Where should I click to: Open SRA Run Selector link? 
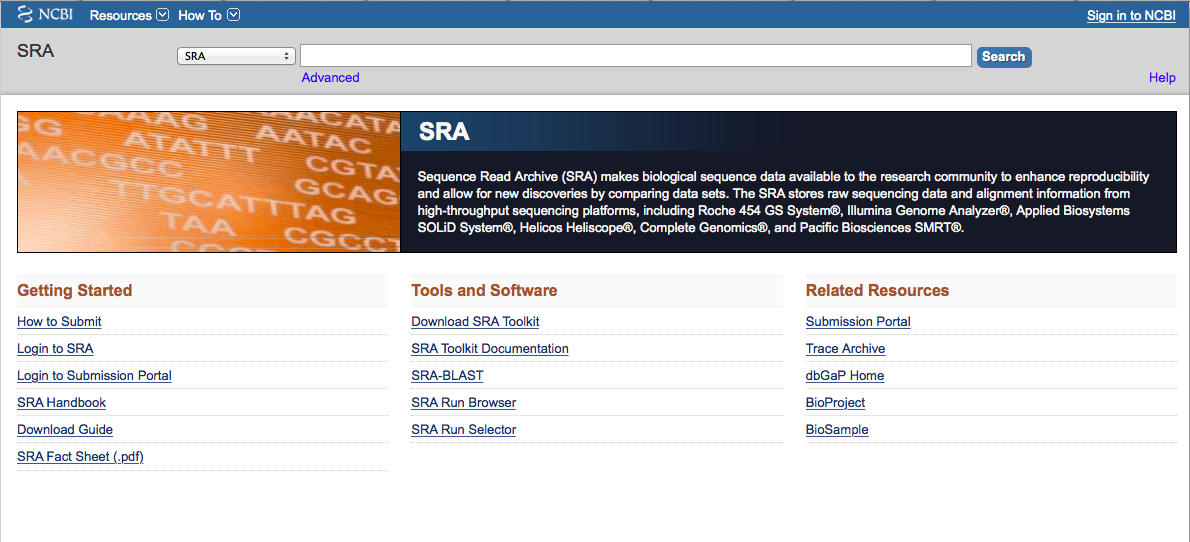(464, 430)
